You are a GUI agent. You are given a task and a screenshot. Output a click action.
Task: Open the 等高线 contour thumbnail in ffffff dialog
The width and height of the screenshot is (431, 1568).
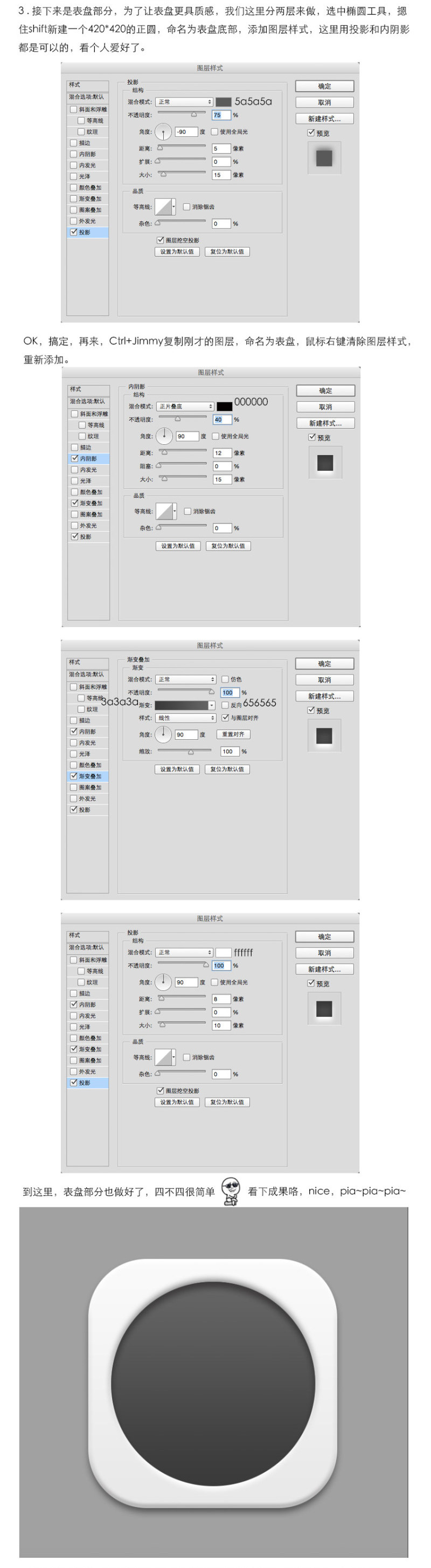coord(163,1057)
